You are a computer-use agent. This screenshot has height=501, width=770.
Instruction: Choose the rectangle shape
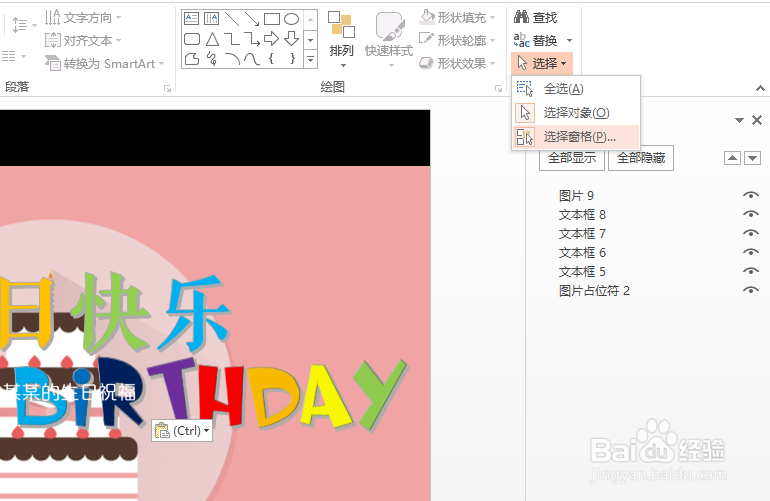tap(272, 19)
